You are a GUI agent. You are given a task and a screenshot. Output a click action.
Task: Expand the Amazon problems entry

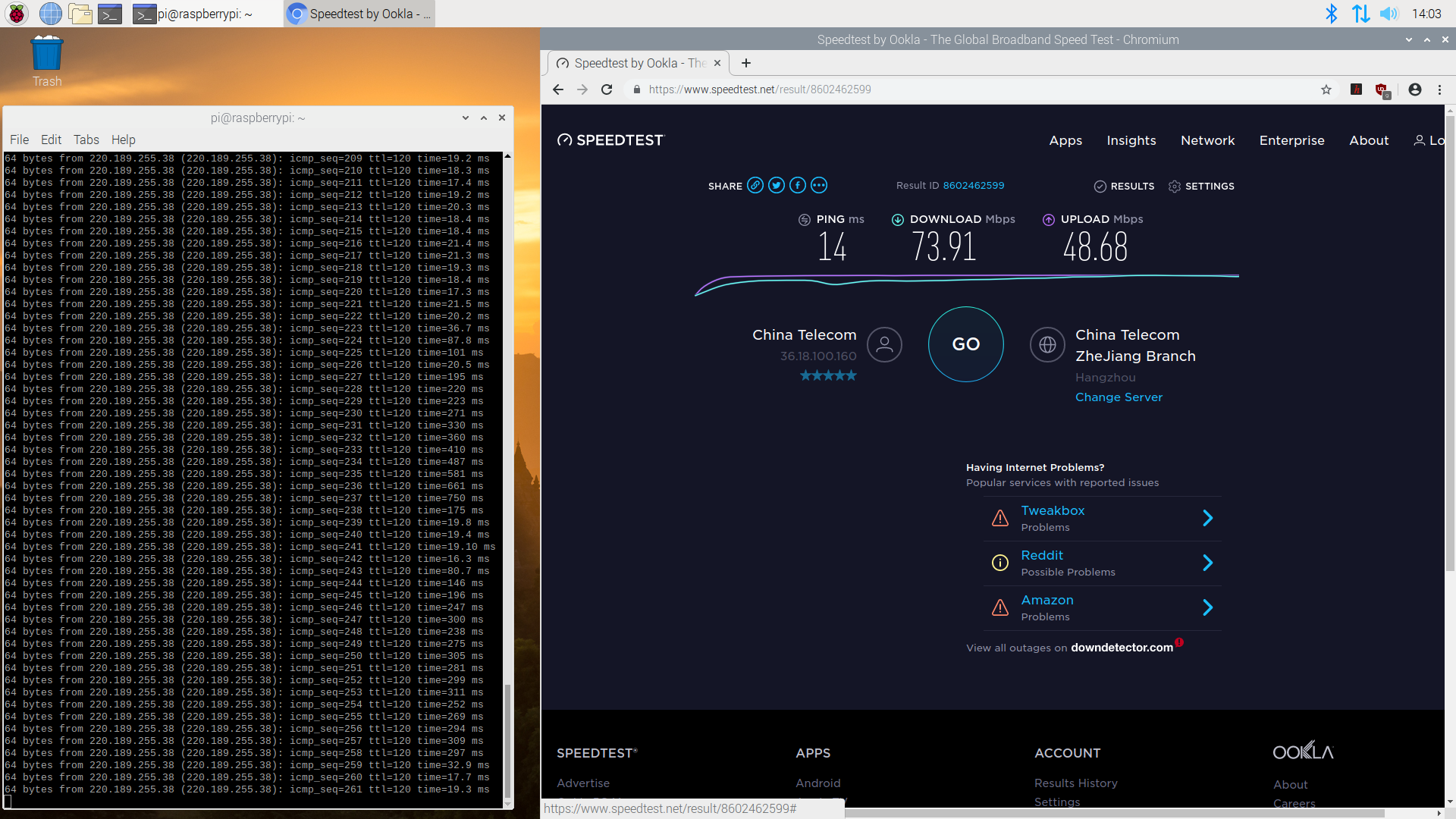1102,607
